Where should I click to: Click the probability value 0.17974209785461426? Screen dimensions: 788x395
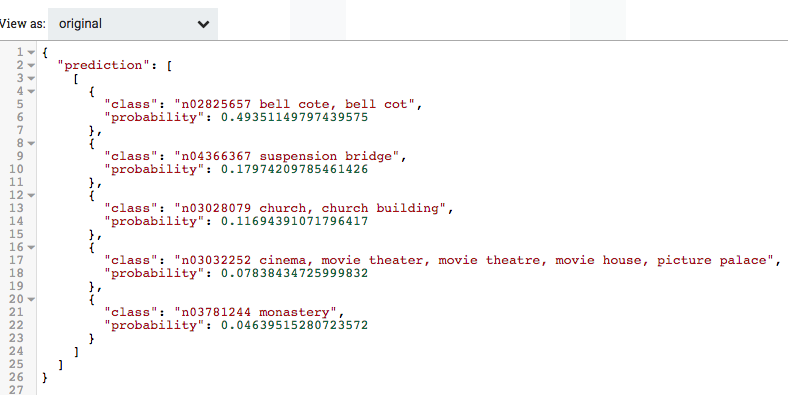tap(294, 169)
